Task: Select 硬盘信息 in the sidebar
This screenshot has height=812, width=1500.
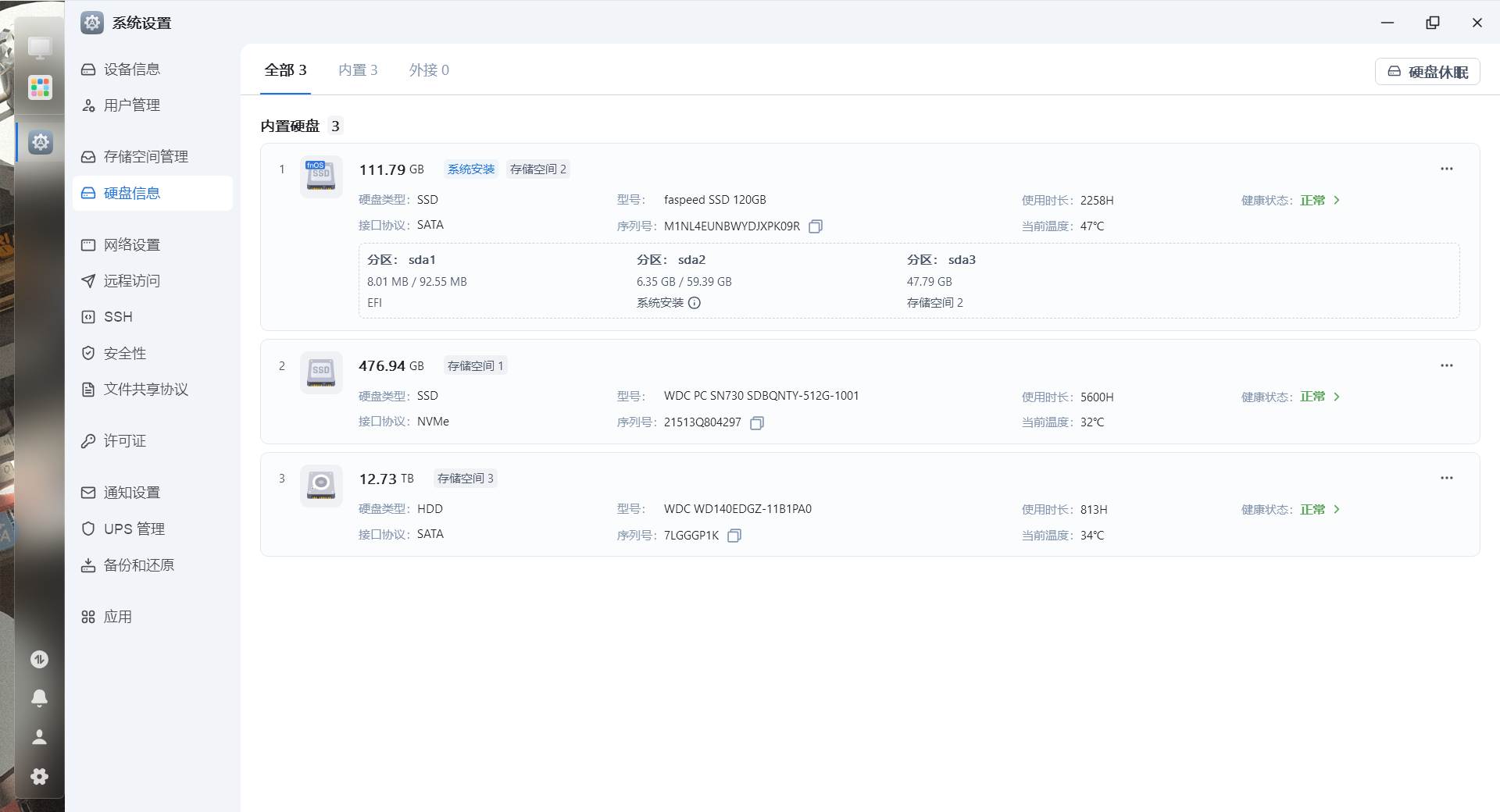Action: 152,193
